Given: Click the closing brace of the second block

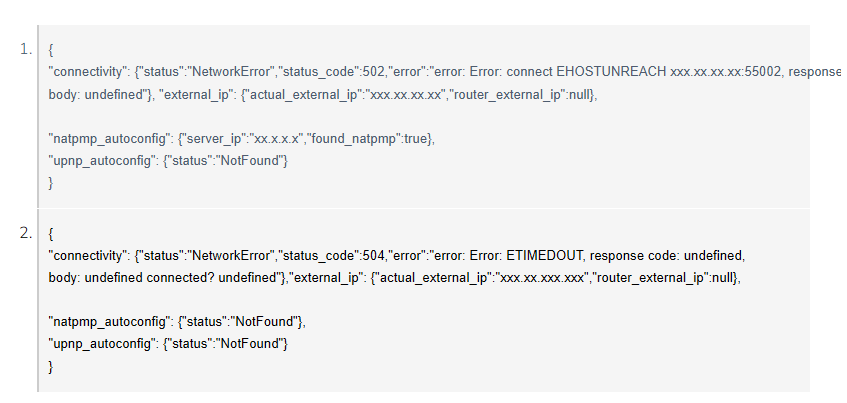Looking at the screenshot, I should tap(51, 367).
